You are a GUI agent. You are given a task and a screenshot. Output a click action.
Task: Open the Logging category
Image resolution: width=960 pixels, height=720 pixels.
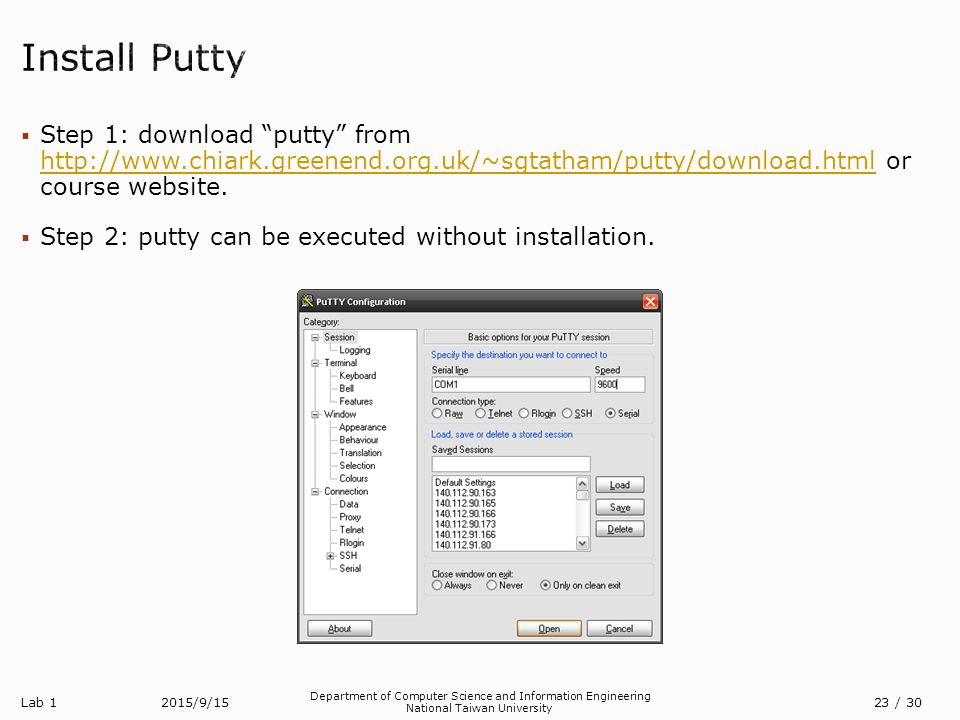pos(354,350)
